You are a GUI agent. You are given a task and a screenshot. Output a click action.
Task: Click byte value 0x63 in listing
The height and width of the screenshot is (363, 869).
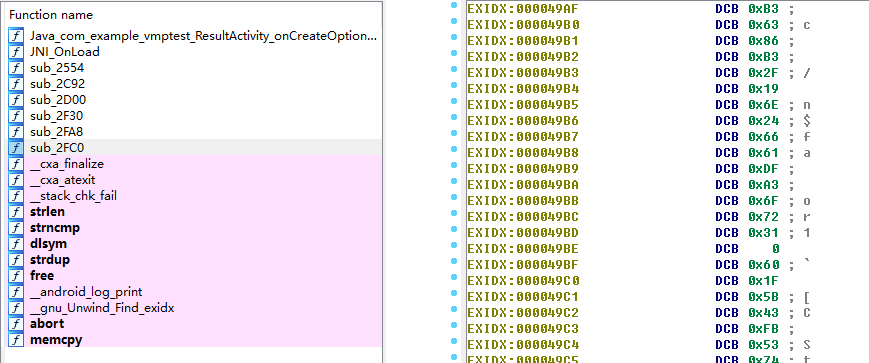pyautogui.click(x=764, y=25)
